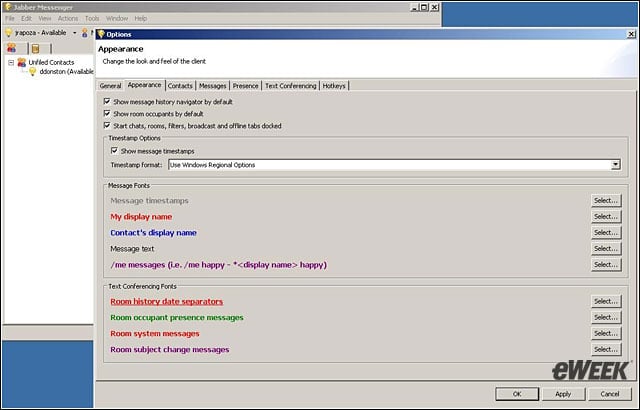Switch to the Hotkeys tab
This screenshot has height=410, width=640.
334,86
